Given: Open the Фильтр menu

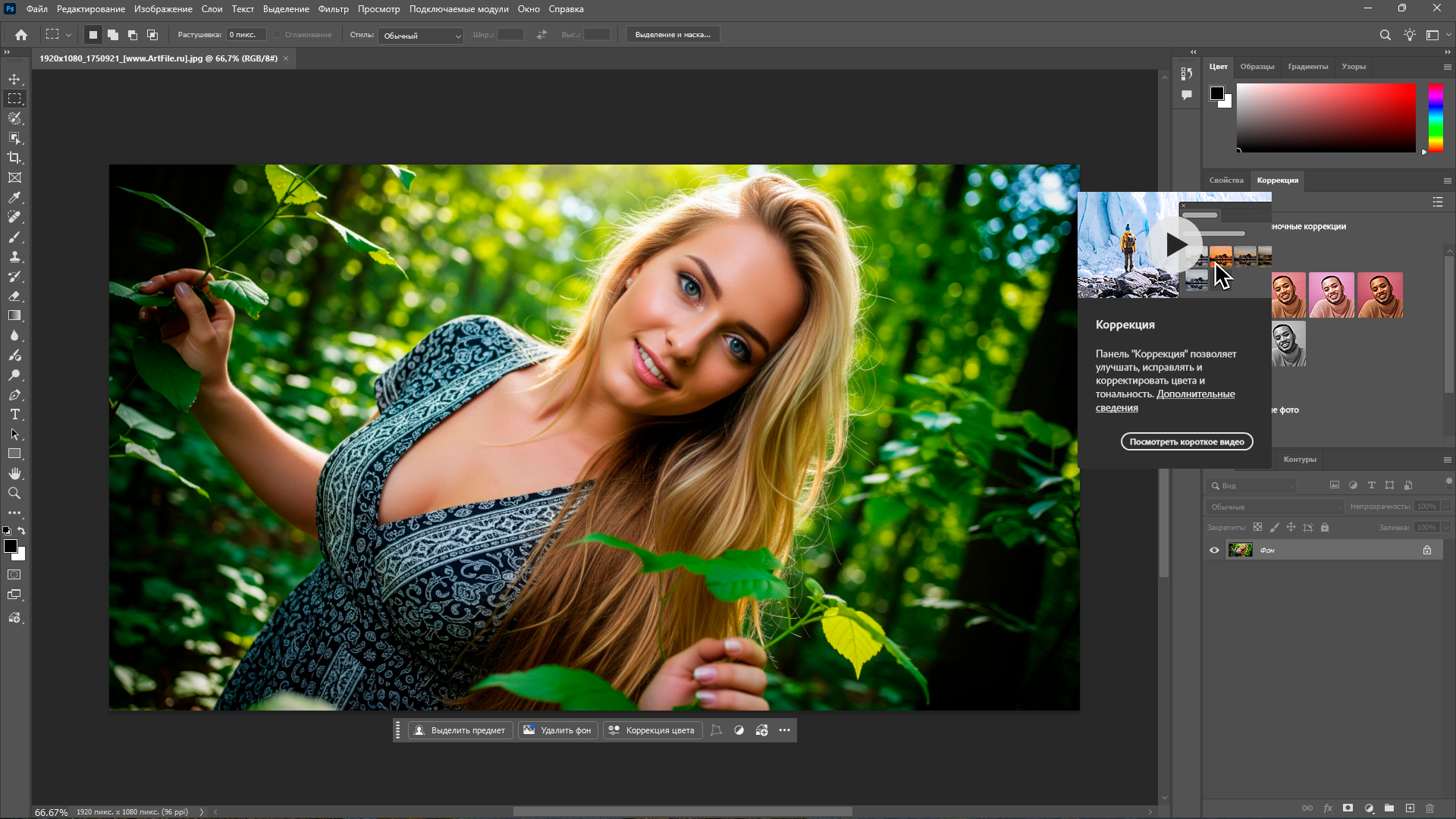Looking at the screenshot, I should click(333, 9).
